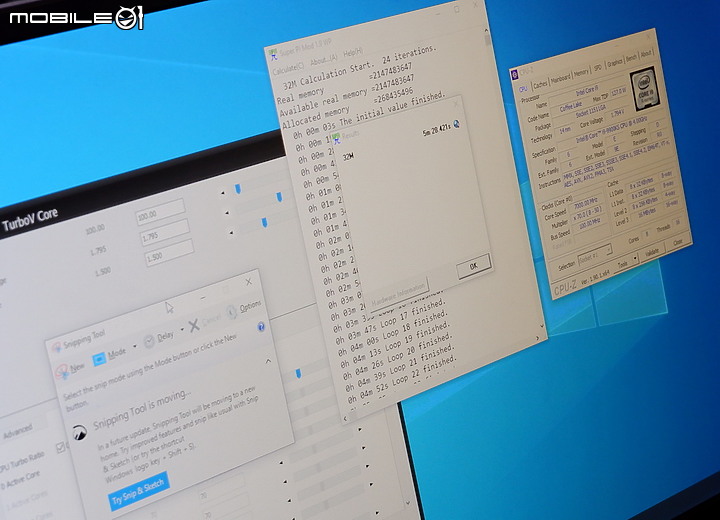
Task: Click the Super PI vertical scrollbar up arrow
Action: pos(486,31)
